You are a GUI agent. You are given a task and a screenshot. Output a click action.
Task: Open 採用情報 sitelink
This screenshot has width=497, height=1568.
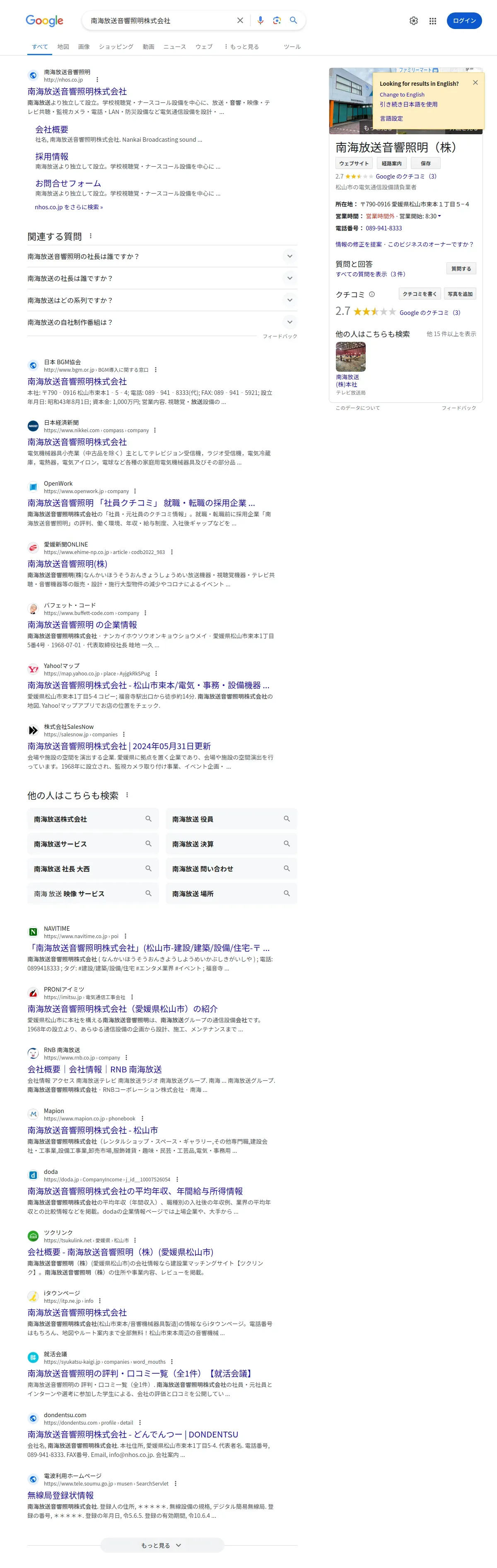coord(52,157)
